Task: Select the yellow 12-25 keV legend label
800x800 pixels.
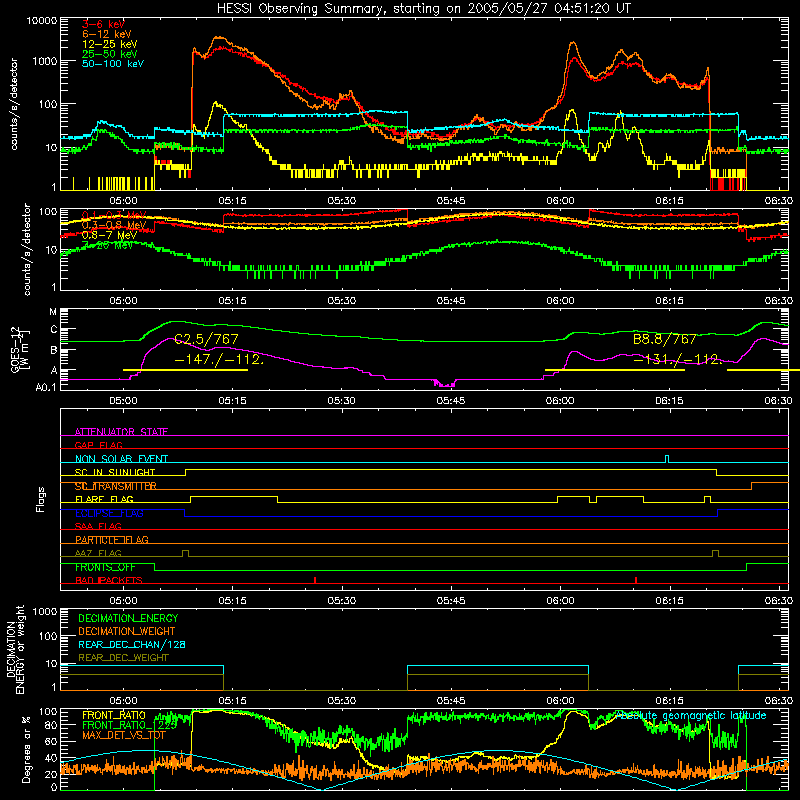Action: pyautogui.click(x=109, y=44)
